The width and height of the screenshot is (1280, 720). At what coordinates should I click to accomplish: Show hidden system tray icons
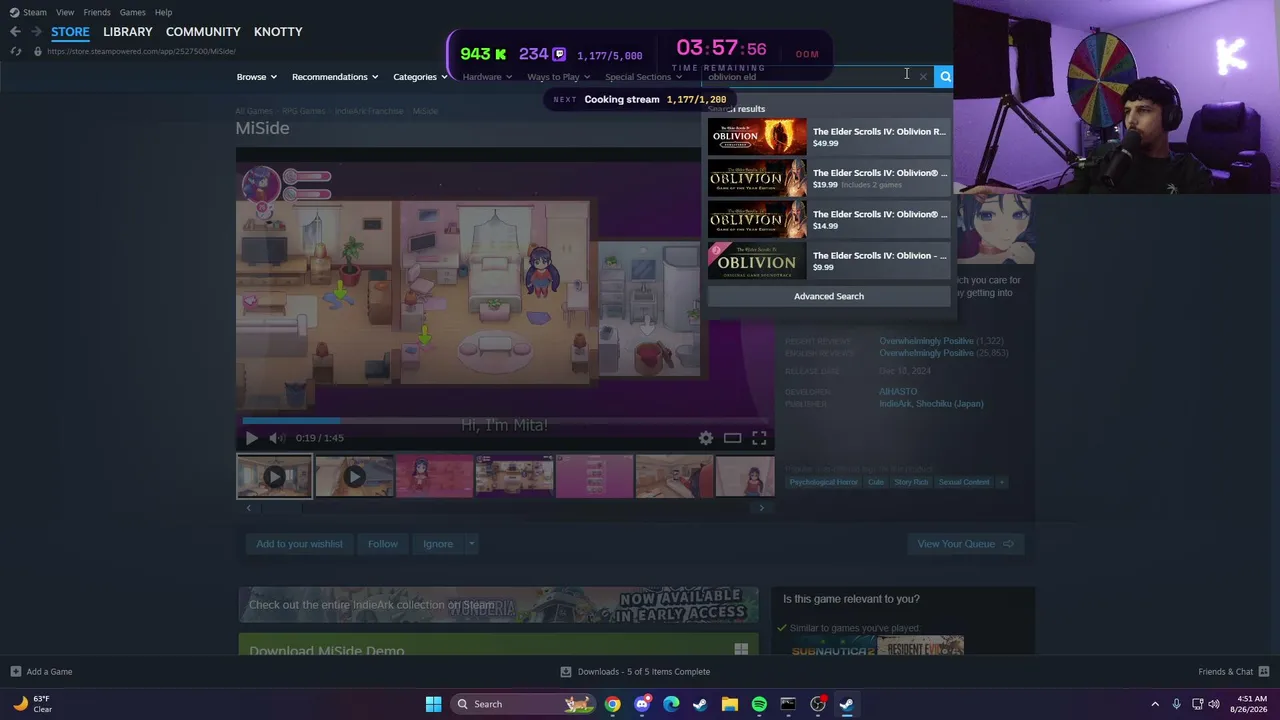pyautogui.click(x=1155, y=704)
